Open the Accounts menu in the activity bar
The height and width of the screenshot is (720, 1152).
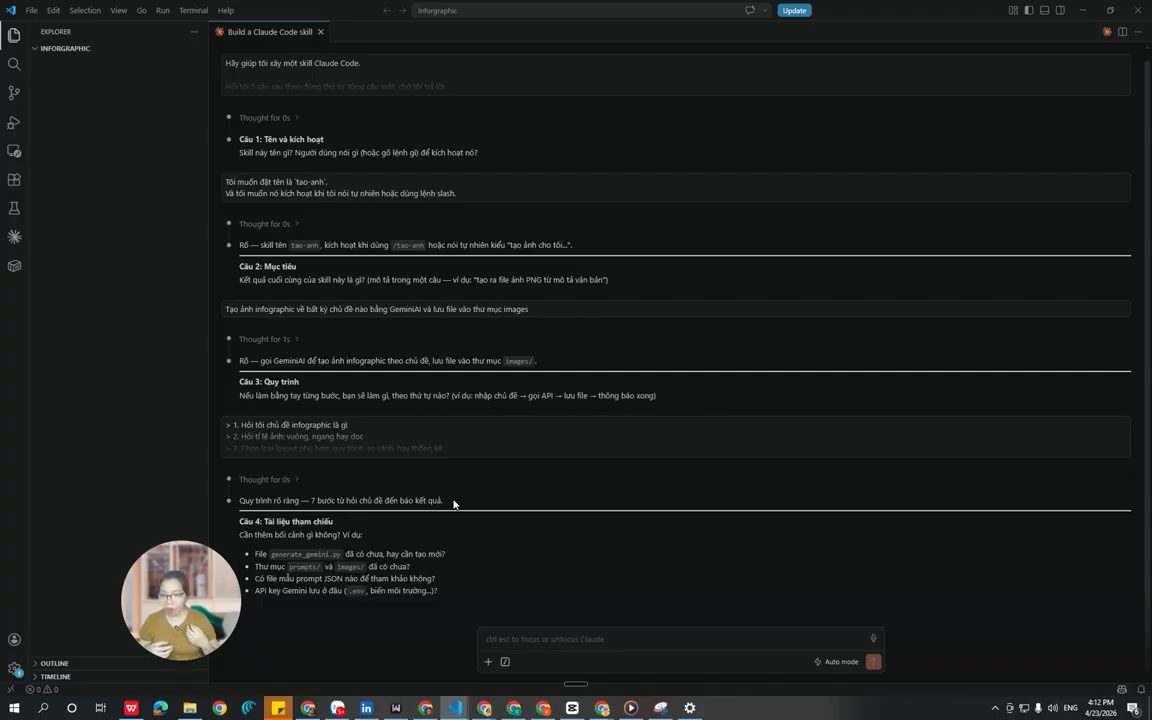pos(14,640)
